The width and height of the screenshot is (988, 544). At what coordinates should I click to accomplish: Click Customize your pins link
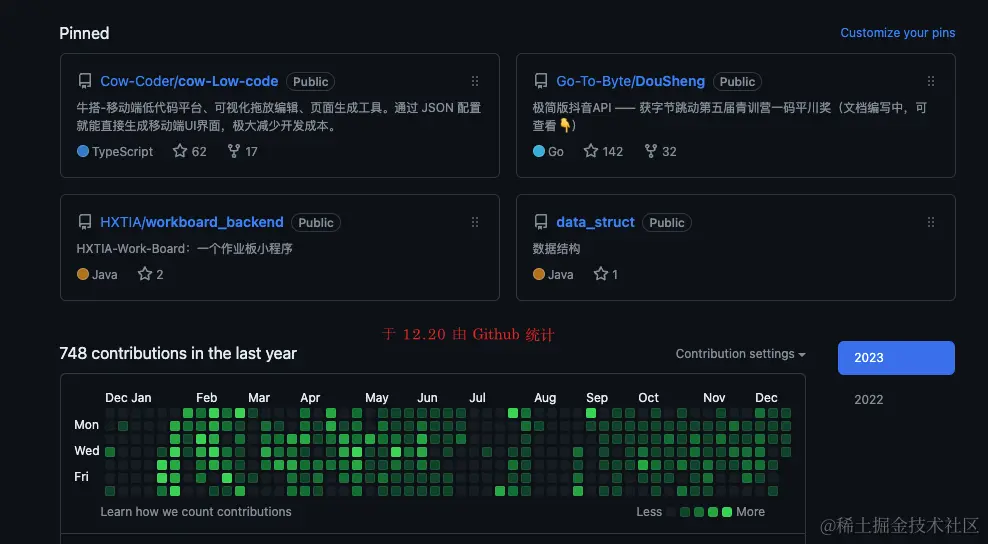[897, 33]
